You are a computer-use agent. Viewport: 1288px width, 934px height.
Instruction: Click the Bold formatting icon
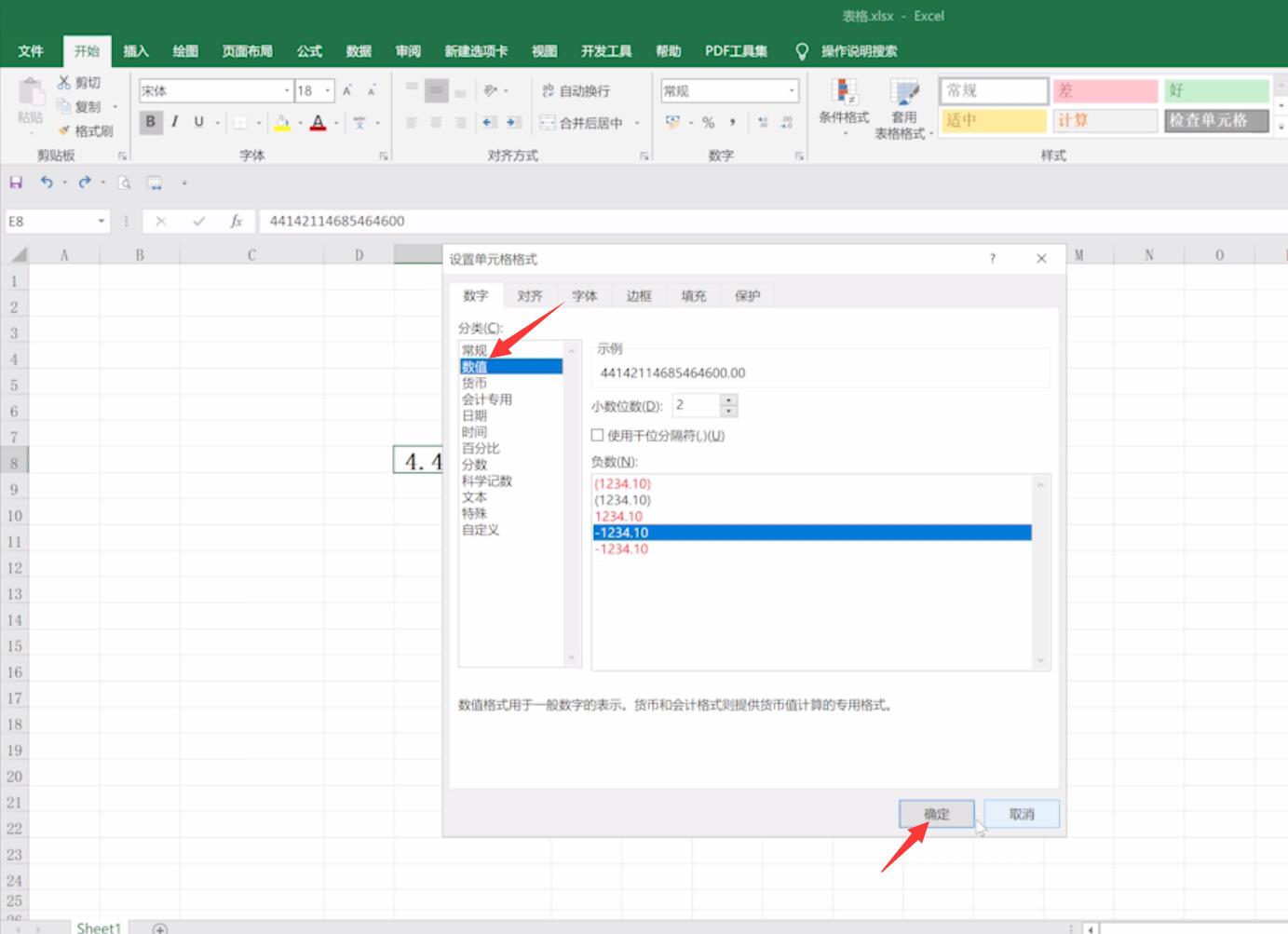pos(150,122)
